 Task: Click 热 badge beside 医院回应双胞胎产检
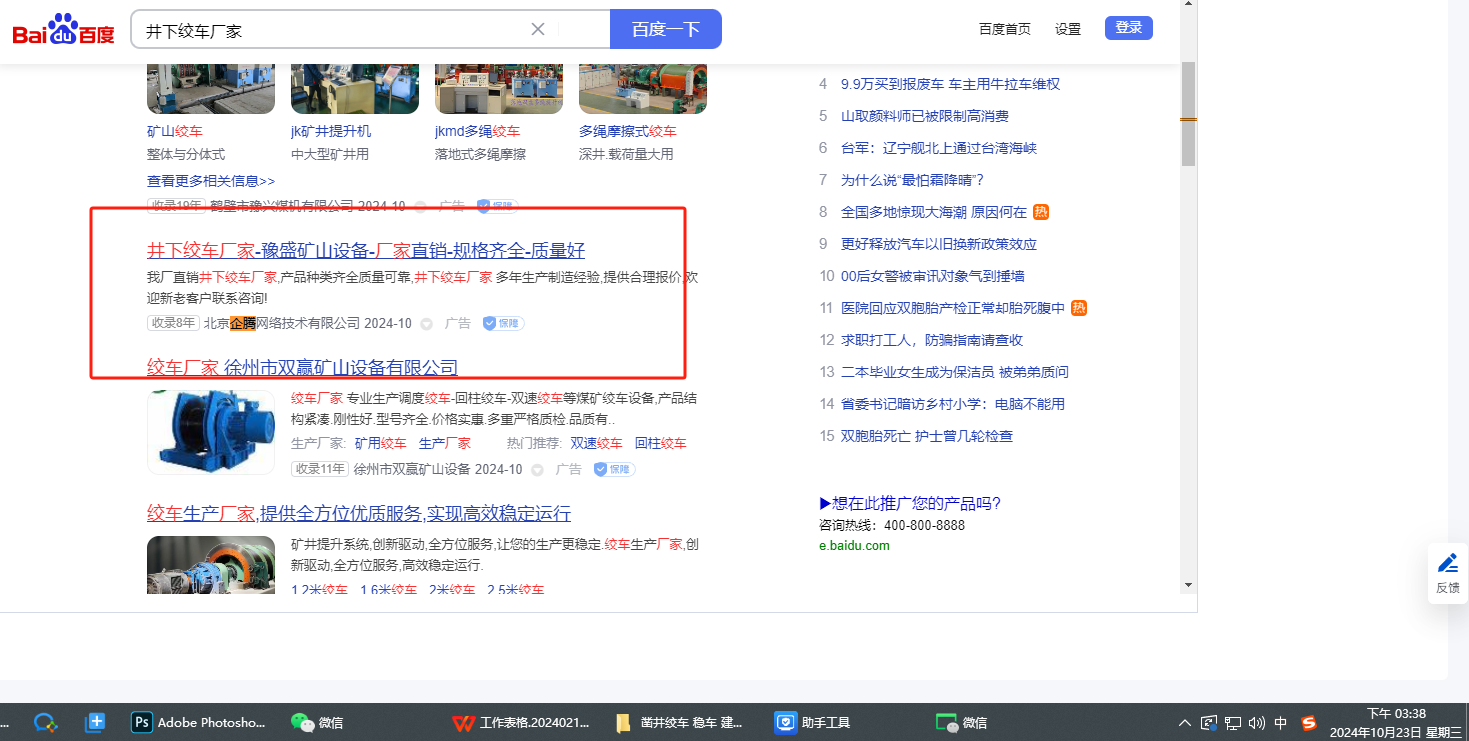1079,308
